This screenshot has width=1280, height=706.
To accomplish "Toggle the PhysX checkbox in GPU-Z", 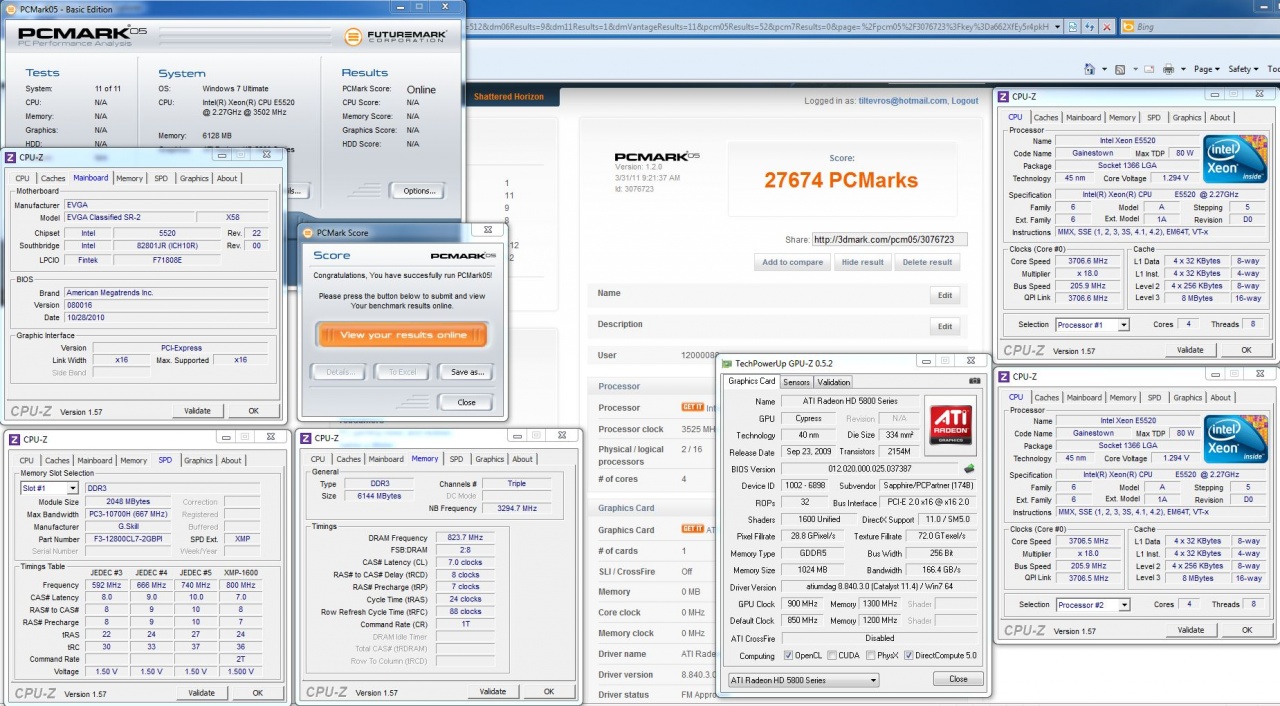I will (x=872, y=656).
